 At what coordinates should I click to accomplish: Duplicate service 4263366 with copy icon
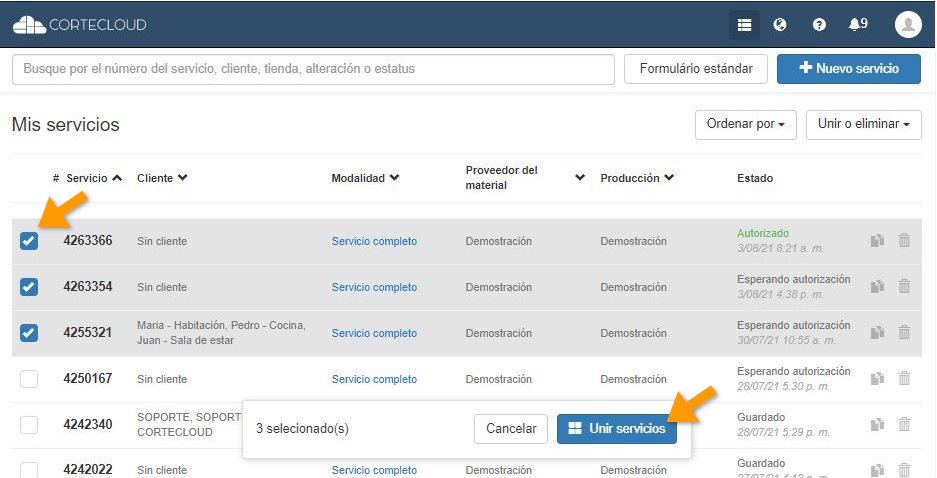(x=877, y=241)
